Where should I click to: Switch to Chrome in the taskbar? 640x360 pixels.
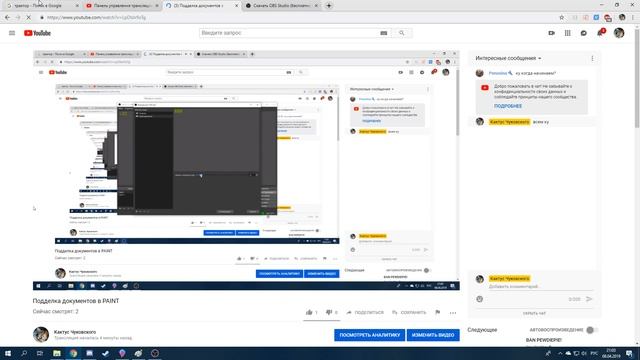[73, 353]
